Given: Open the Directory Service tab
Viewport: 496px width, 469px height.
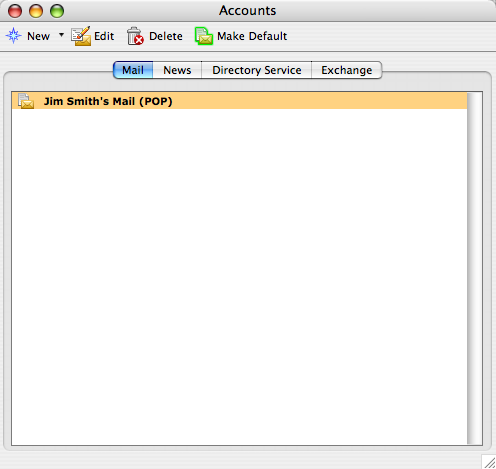Looking at the screenshot, I should pos(257,70).
